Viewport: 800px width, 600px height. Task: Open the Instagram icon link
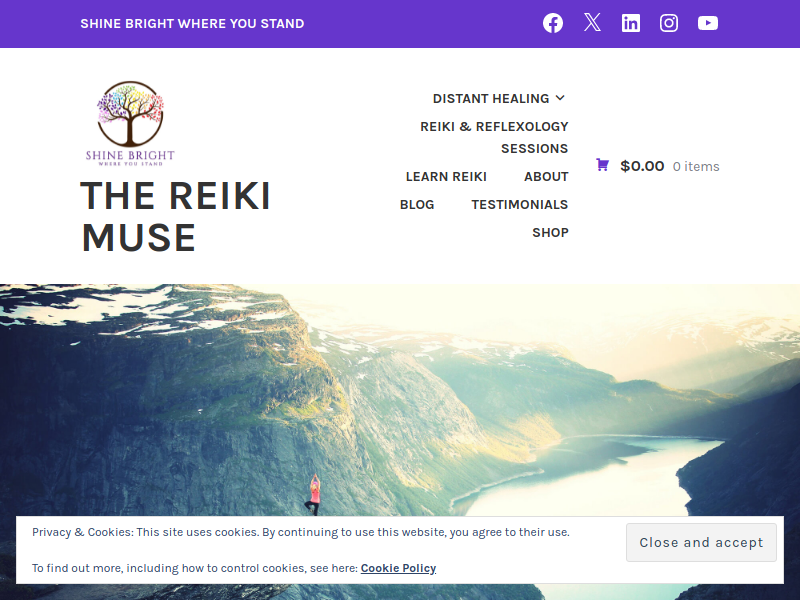click(669, 23)
